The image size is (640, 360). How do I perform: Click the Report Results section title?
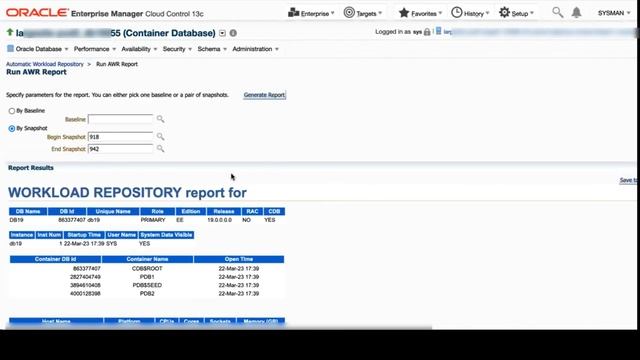pos(31,168)
